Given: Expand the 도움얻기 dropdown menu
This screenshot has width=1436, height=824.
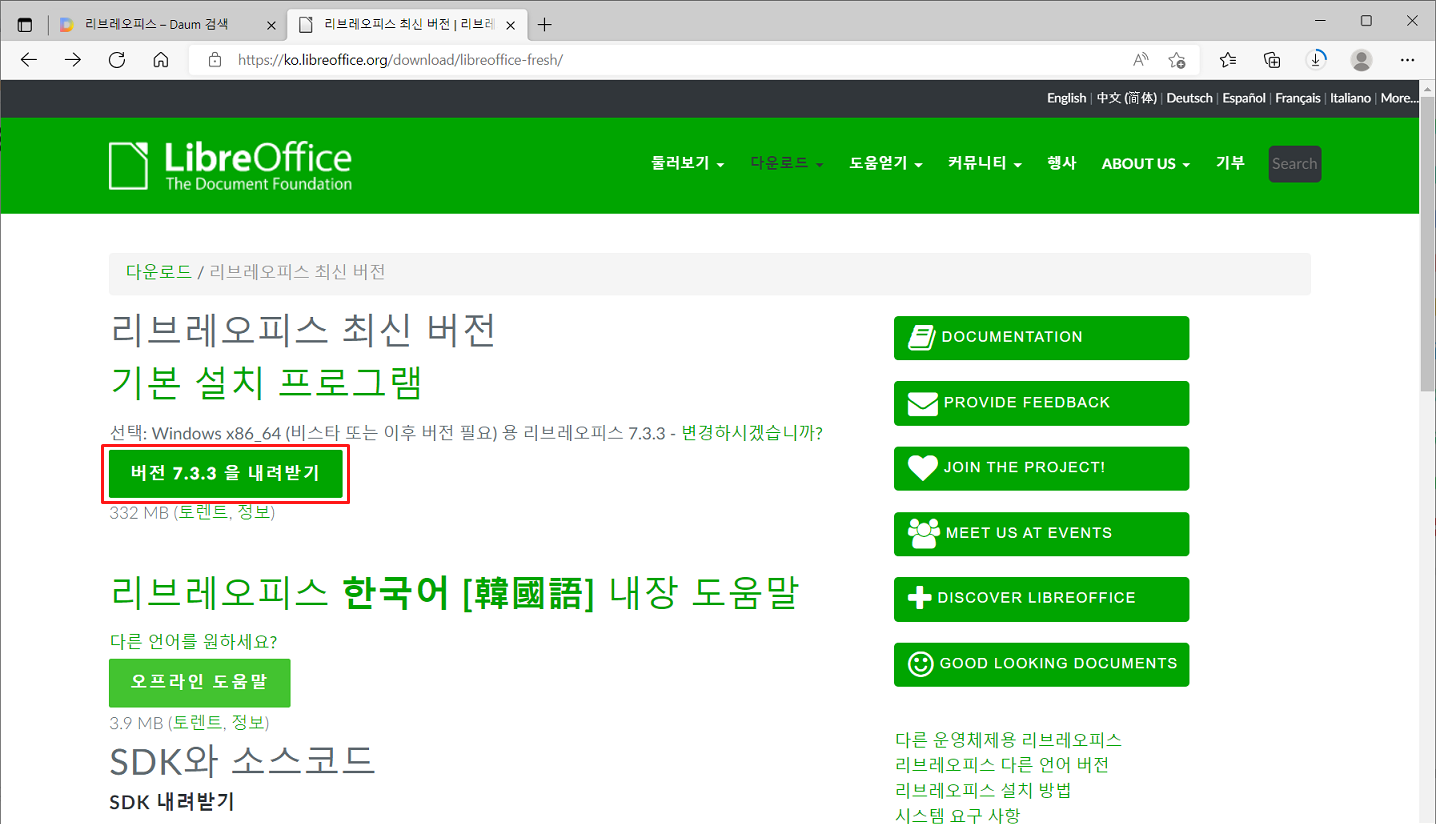Looking at the screenshot, I should click(886, 164).
